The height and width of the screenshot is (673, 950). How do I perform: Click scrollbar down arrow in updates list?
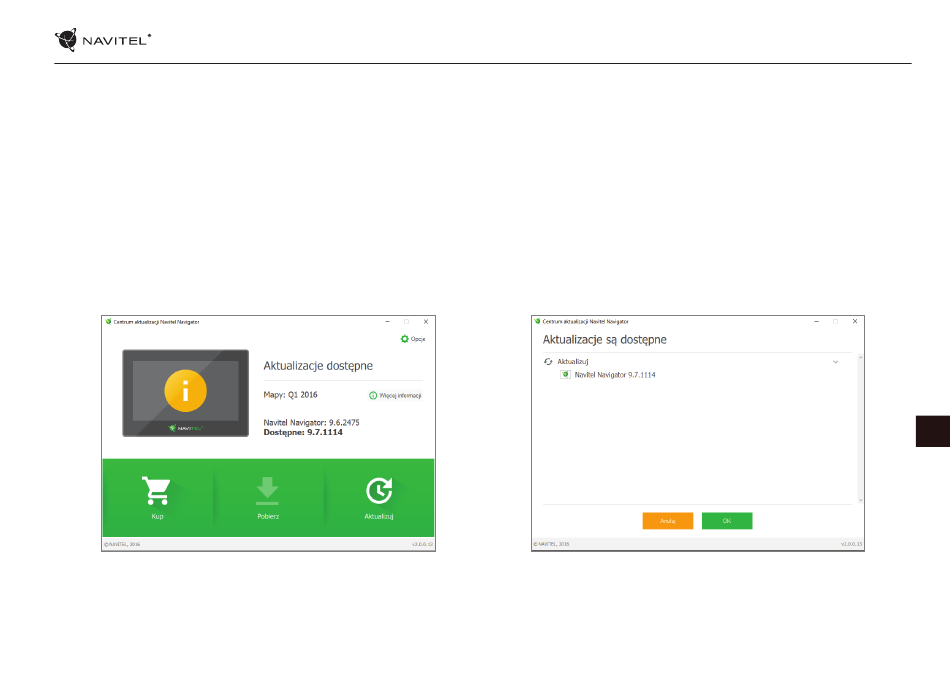tap(860, 500)
